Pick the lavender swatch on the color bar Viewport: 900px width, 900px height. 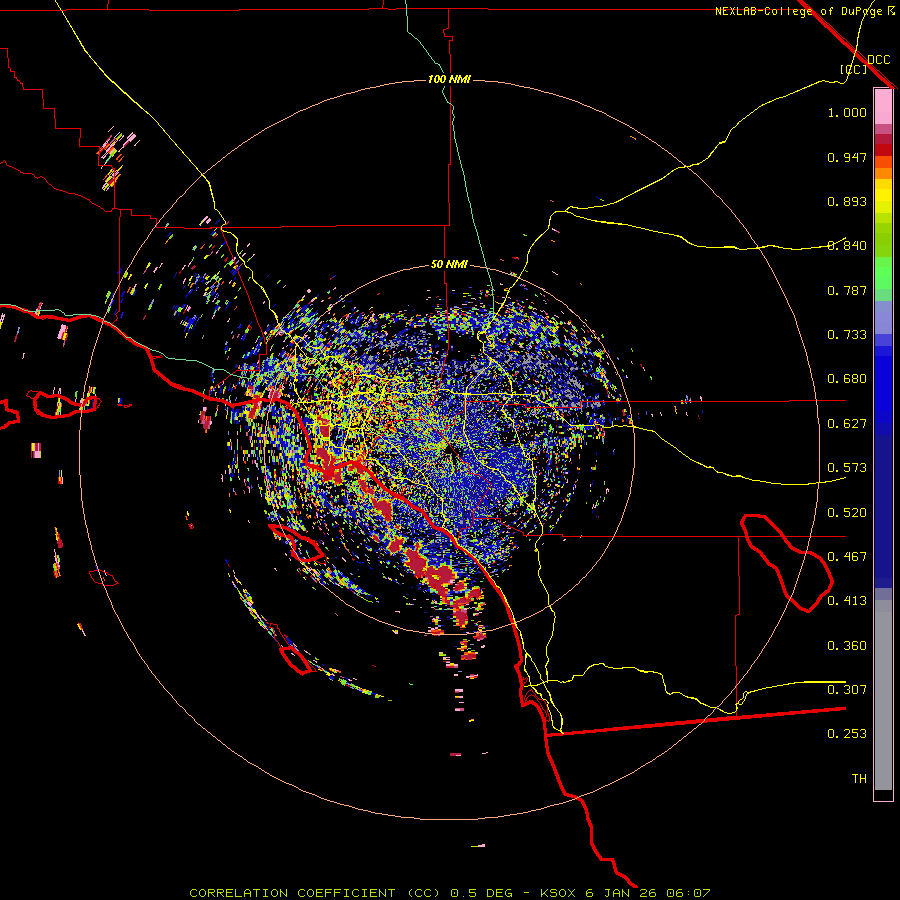click(x=883, y=317)
